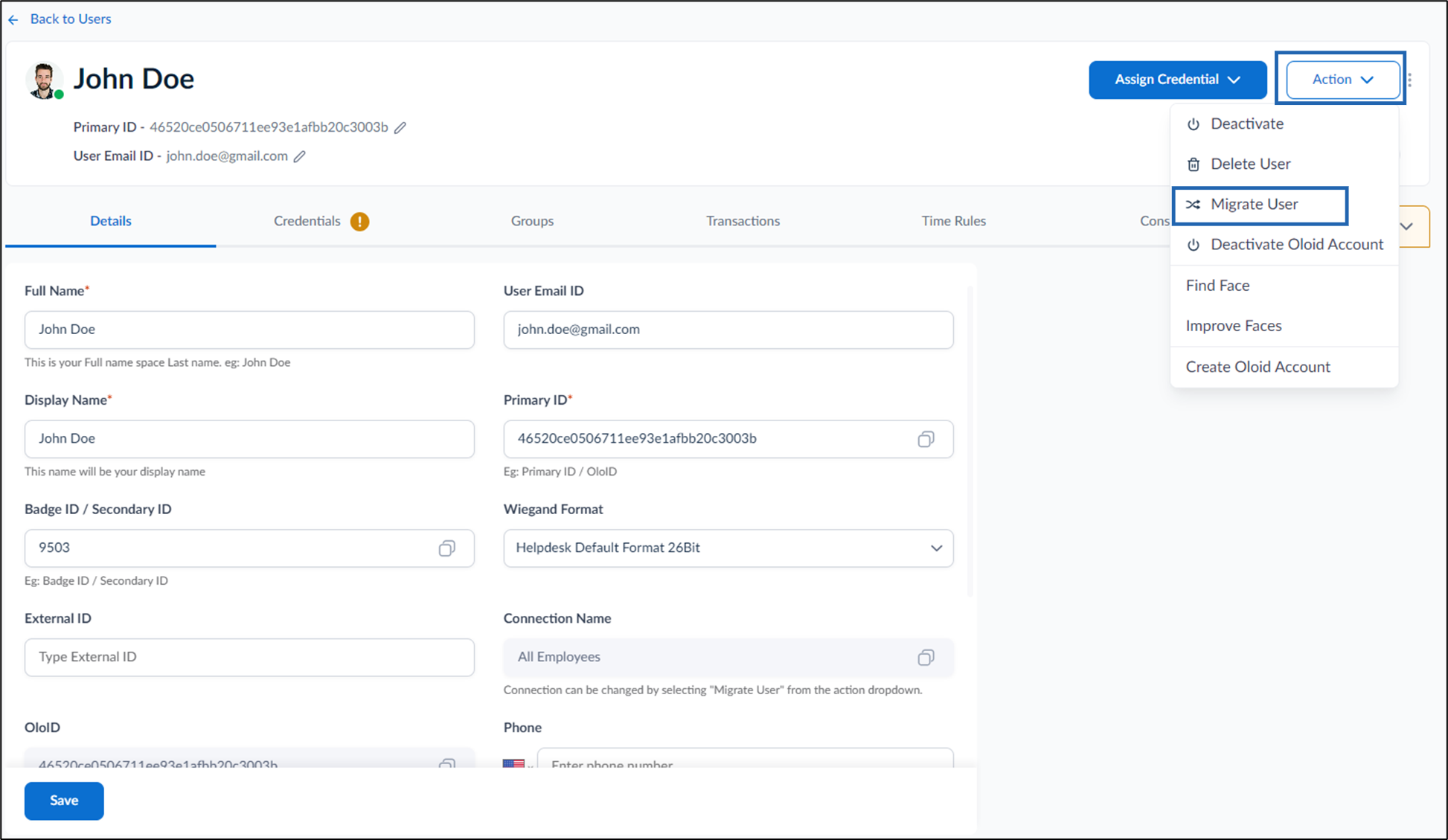1448x840 pixels.
Task: Toggle the Action dropdown button
Action: [1342, 80]
